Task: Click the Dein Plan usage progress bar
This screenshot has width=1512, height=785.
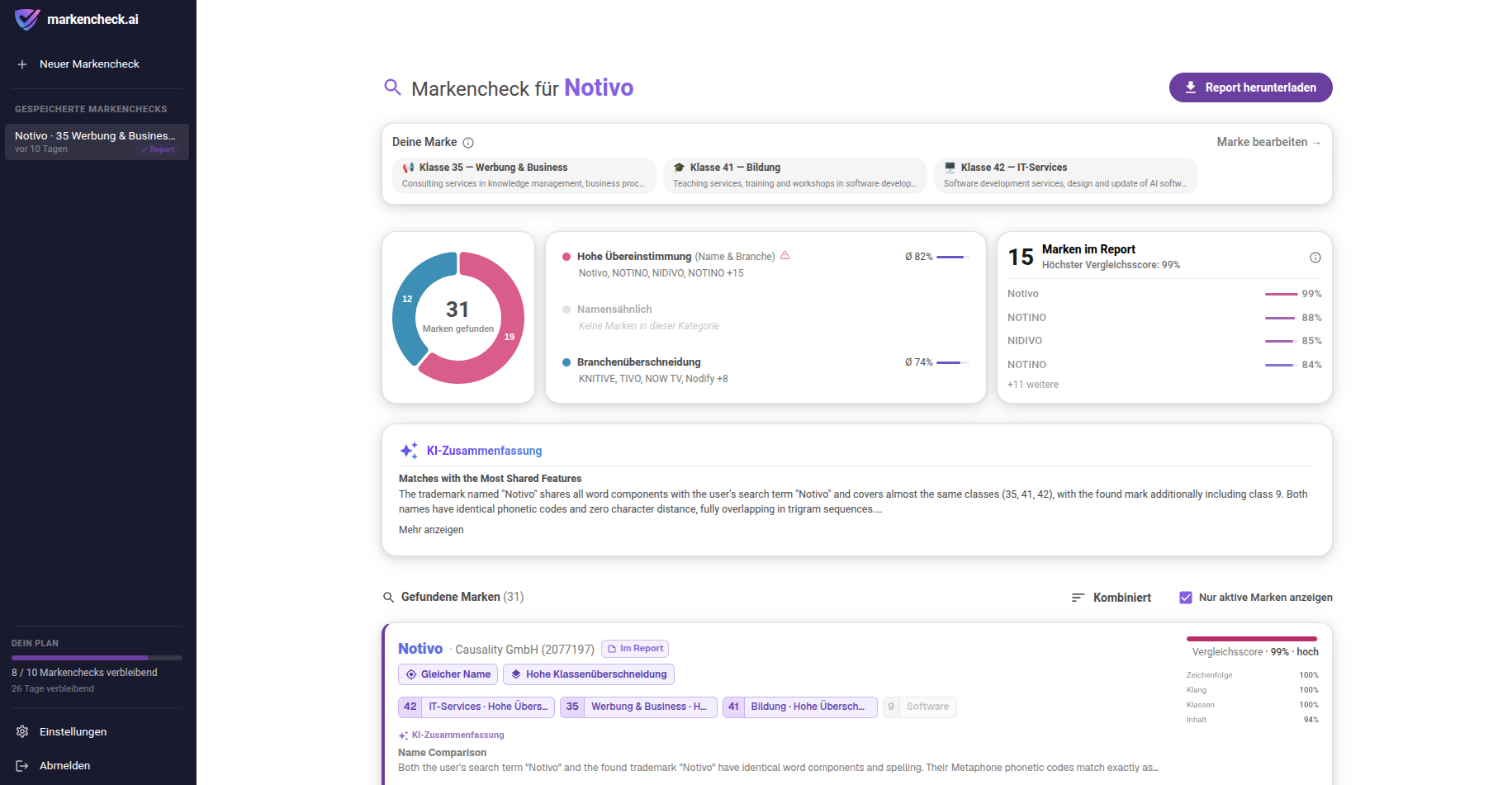Action: 97,658
